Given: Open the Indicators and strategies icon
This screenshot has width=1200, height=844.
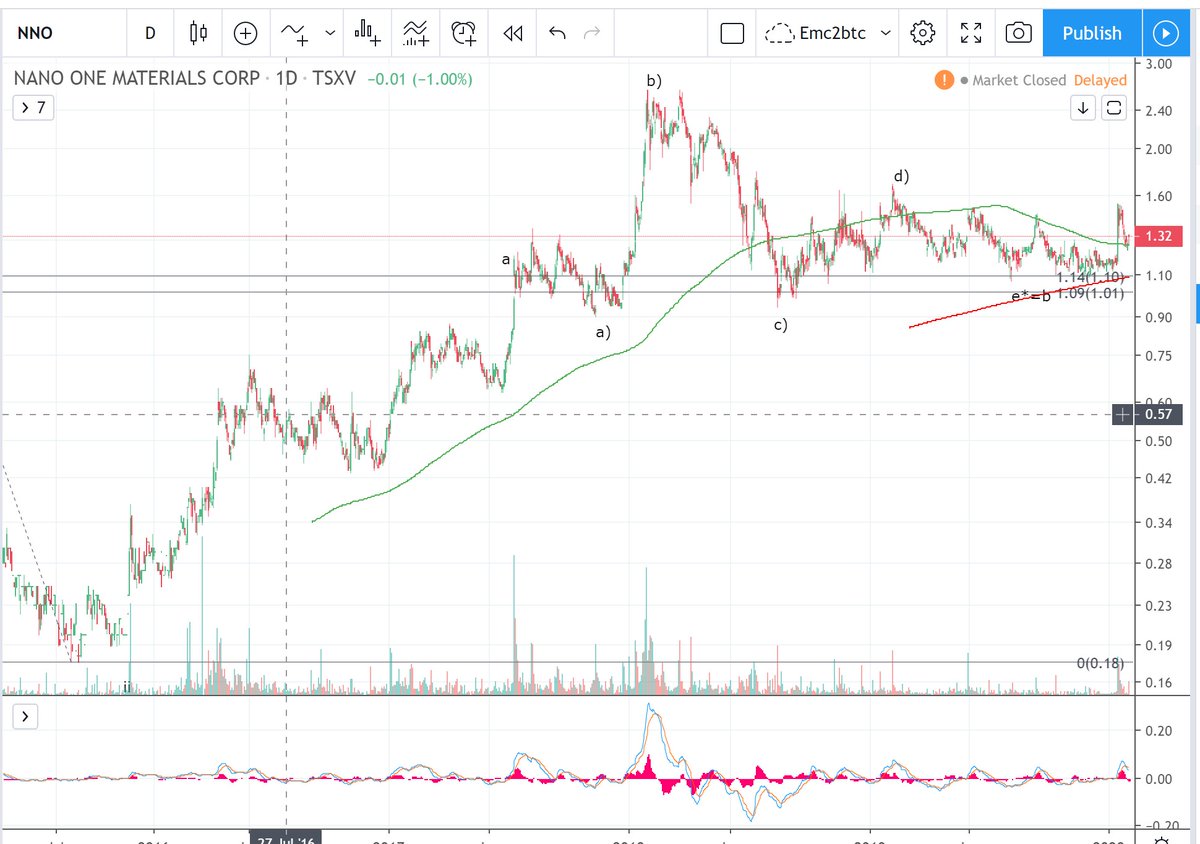Looking at the screenshot, I should coord(295,33).
